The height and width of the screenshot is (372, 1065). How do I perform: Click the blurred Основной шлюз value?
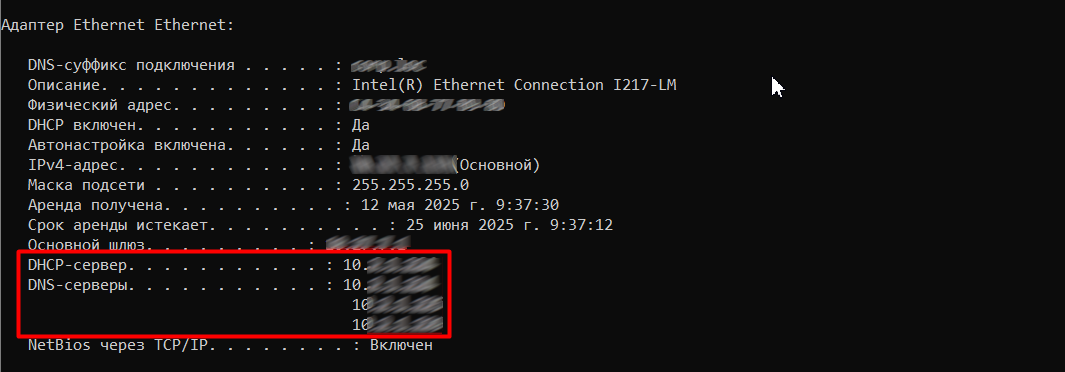367,242
